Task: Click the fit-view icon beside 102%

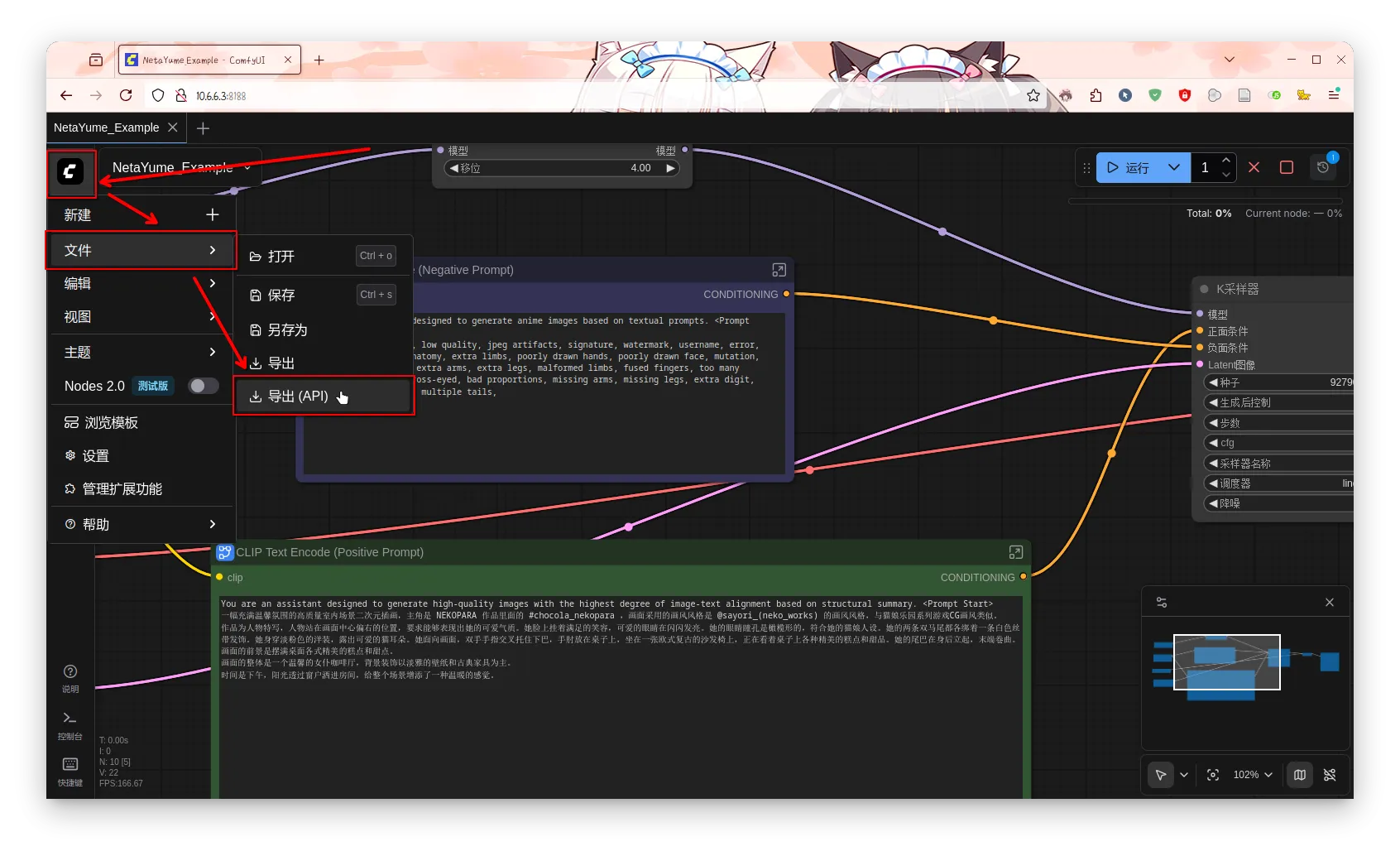Action: pos(1213,775)
